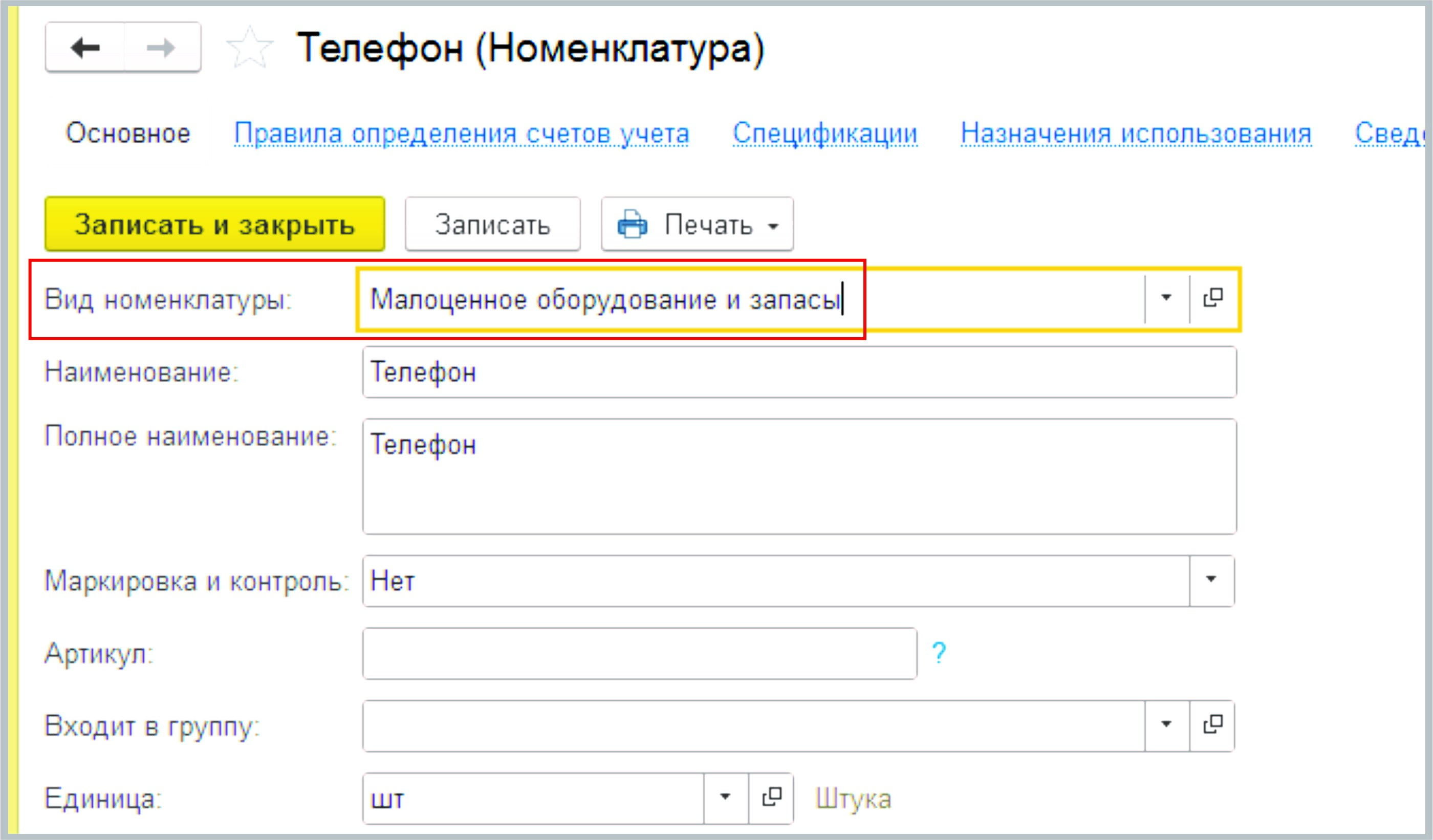Open the Назначения использования tab

click(1136, 134)
